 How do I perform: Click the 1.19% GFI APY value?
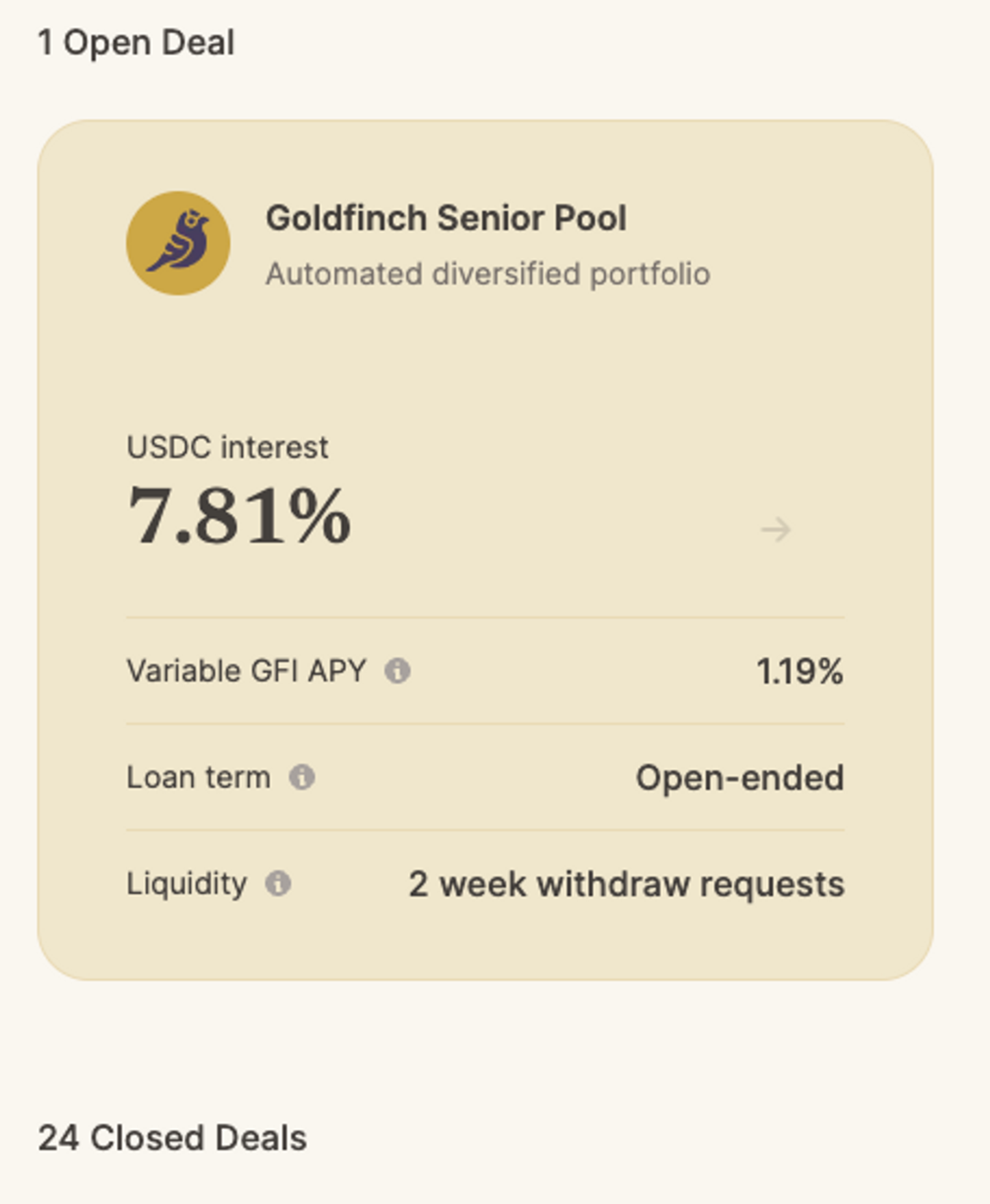799,672
